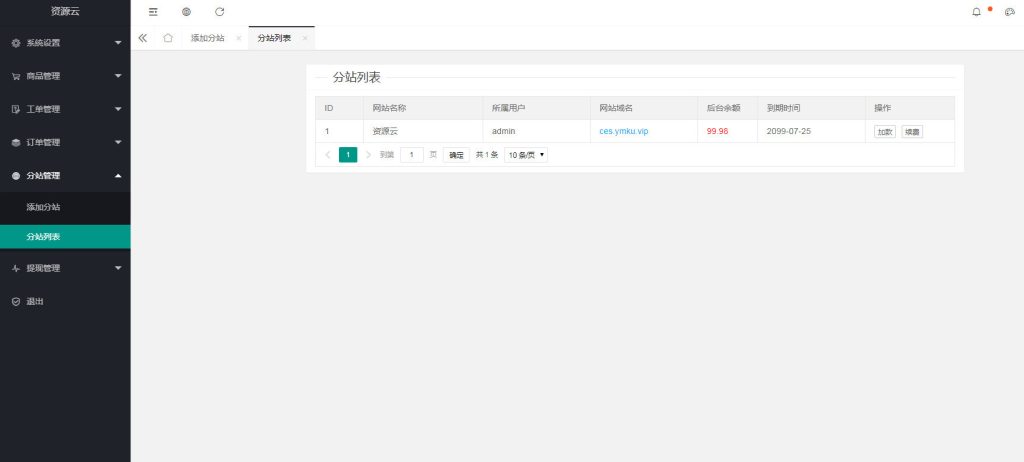Click the next page arrow

[x=368, y=155]
